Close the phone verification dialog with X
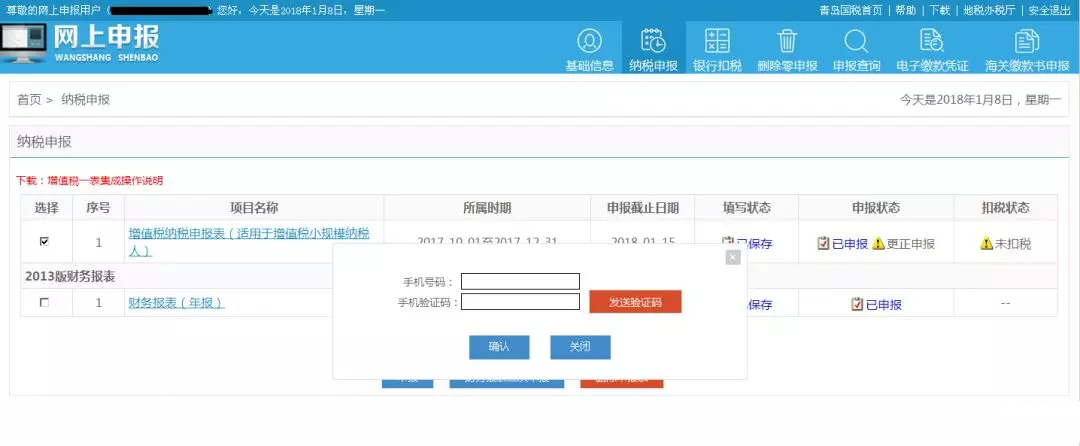 coord(733,257)
